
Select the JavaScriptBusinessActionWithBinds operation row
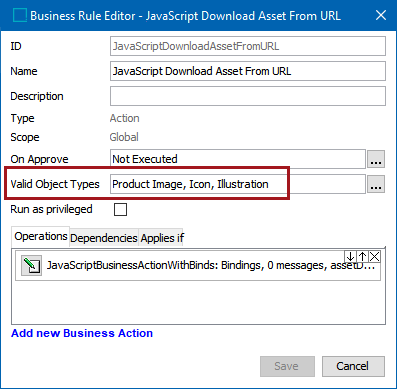tap(198, 265)
